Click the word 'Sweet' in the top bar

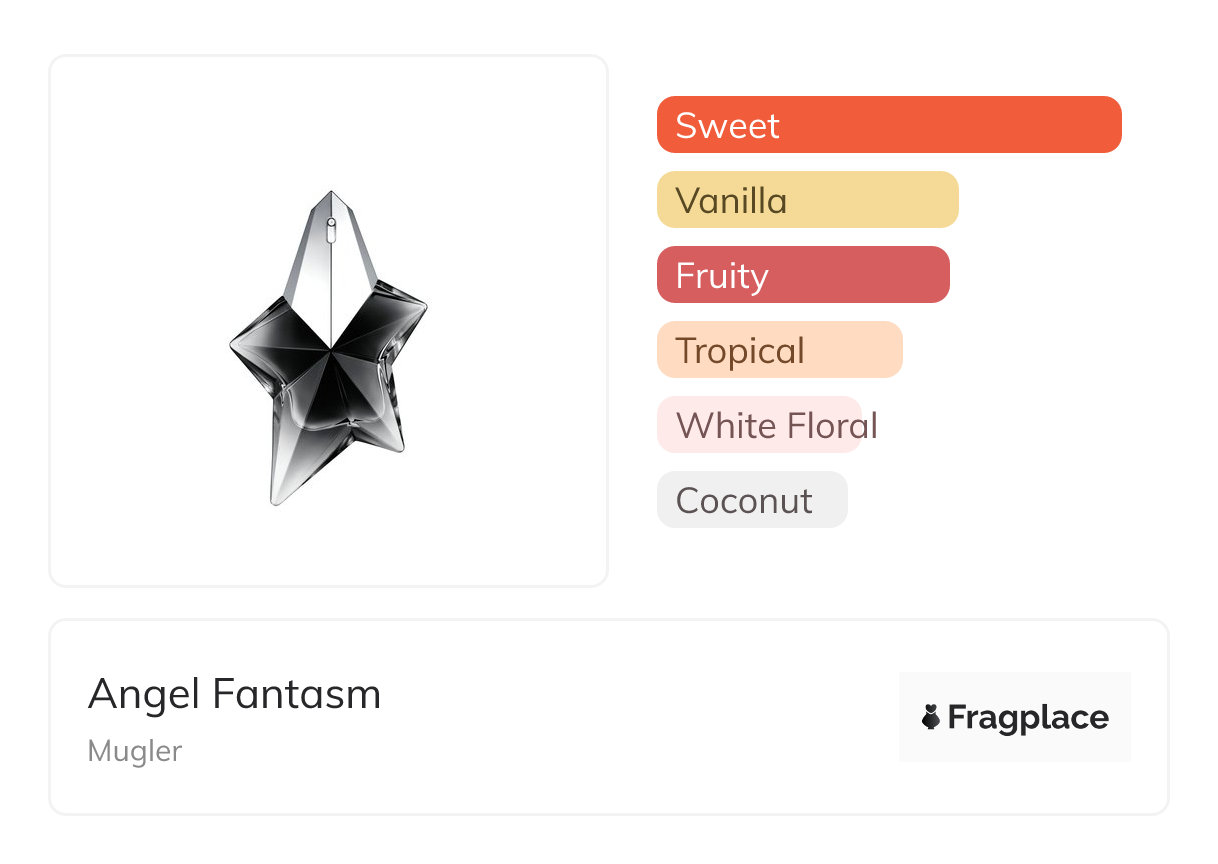tap(727, 125)
